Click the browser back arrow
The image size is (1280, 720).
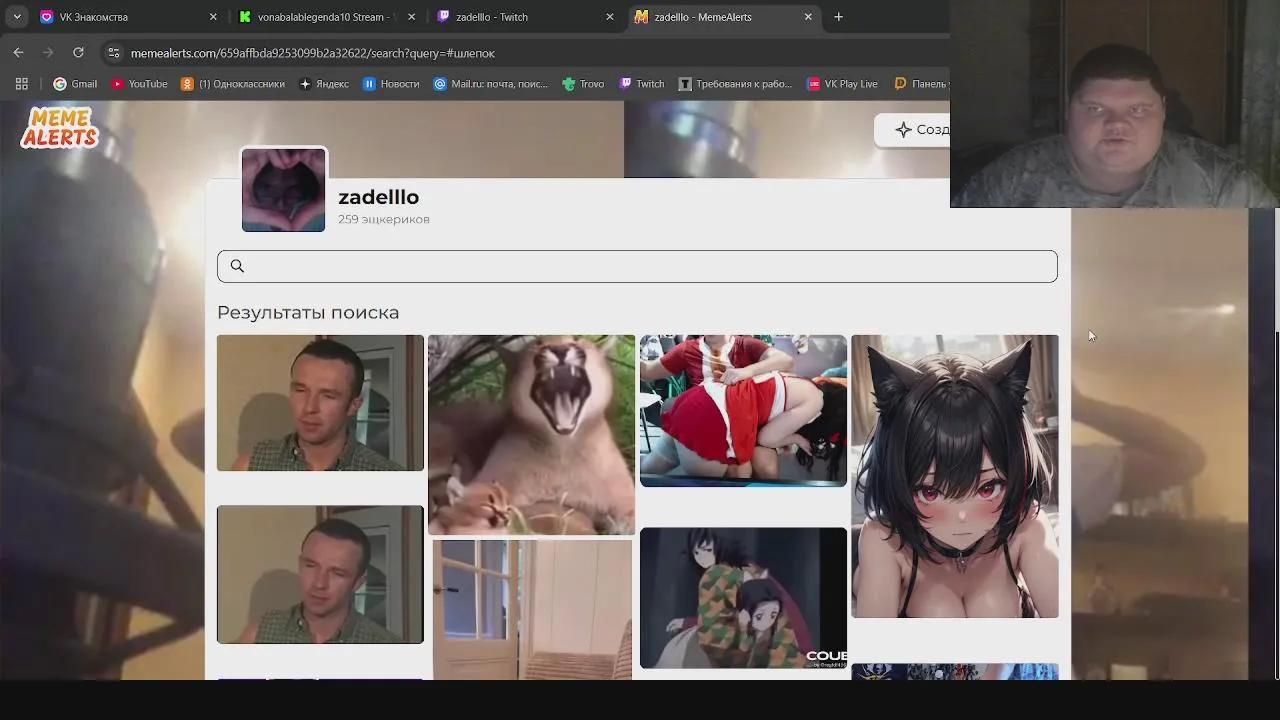[18, 53]
